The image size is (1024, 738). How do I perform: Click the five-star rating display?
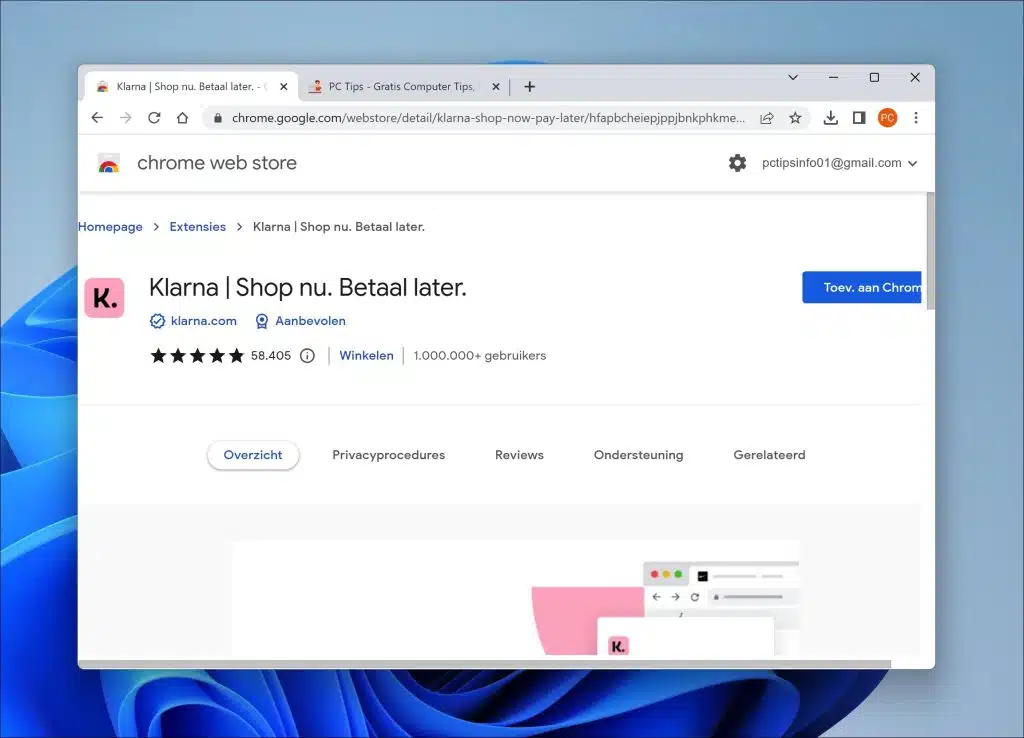[x=197, y=355]
